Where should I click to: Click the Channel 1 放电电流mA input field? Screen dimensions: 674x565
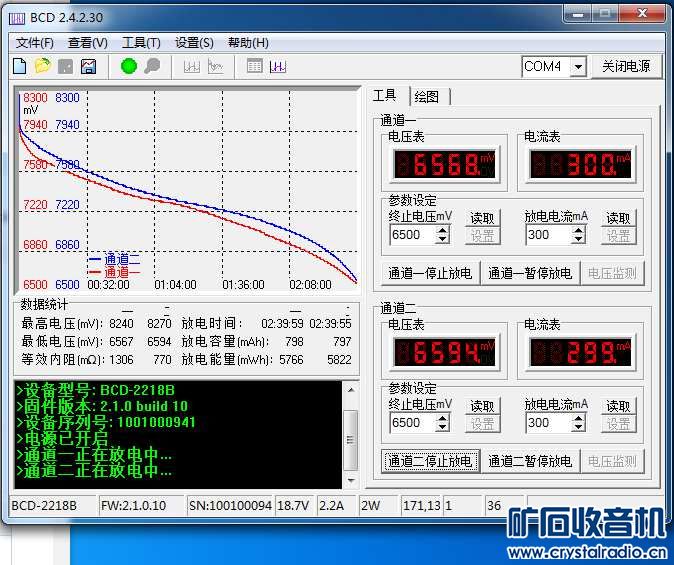click(549, 235)
